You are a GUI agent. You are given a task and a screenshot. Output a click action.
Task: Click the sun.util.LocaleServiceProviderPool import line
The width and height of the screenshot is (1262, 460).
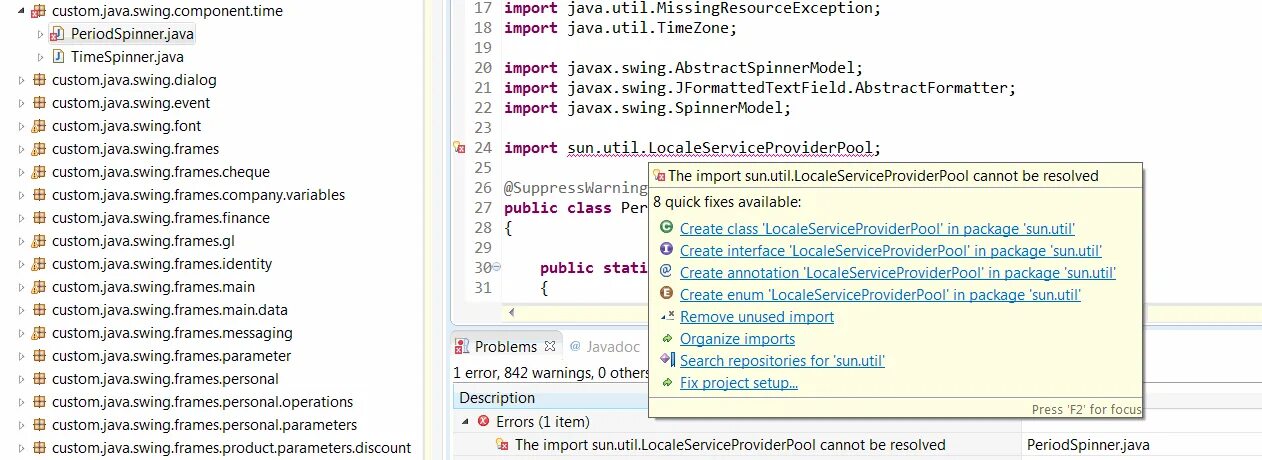coord(692,148)
